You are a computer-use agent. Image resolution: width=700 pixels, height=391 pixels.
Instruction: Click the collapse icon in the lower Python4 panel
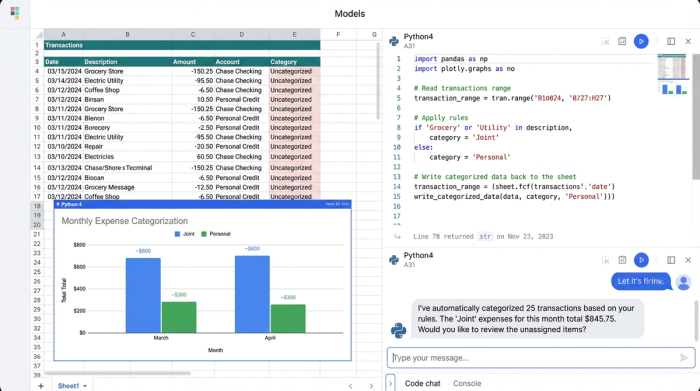pyautogui.click(x=605, y=260)
